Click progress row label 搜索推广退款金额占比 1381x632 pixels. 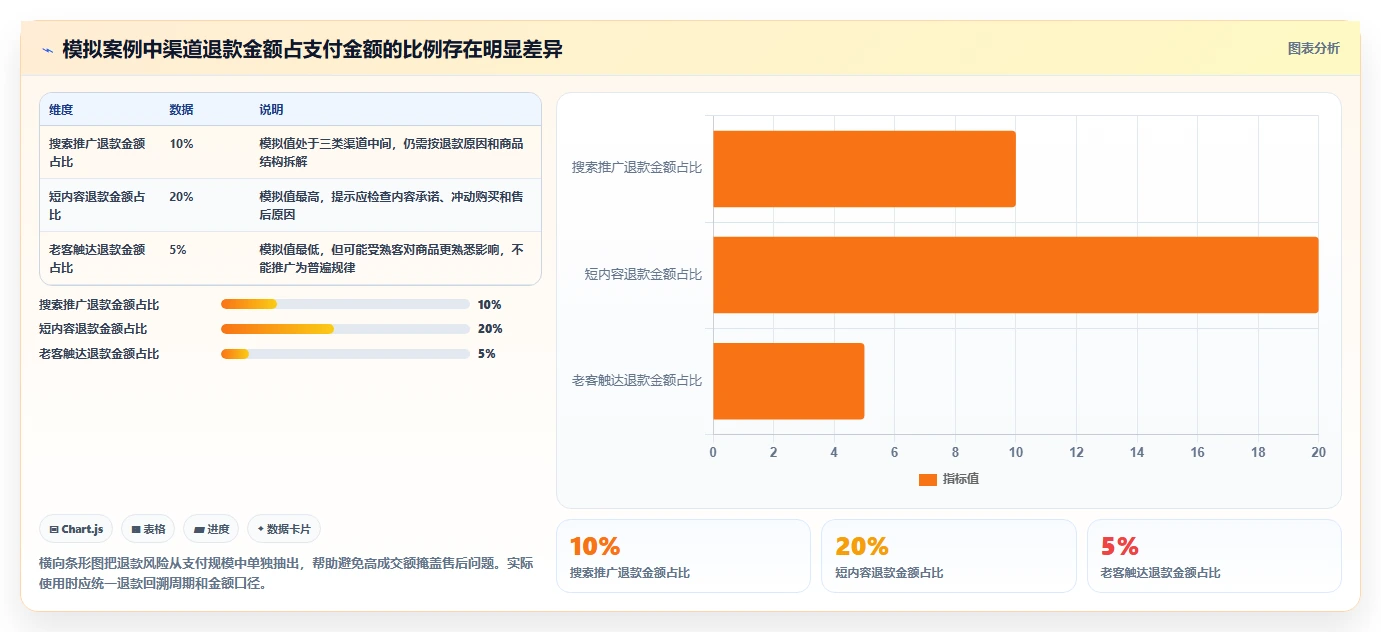99,305
